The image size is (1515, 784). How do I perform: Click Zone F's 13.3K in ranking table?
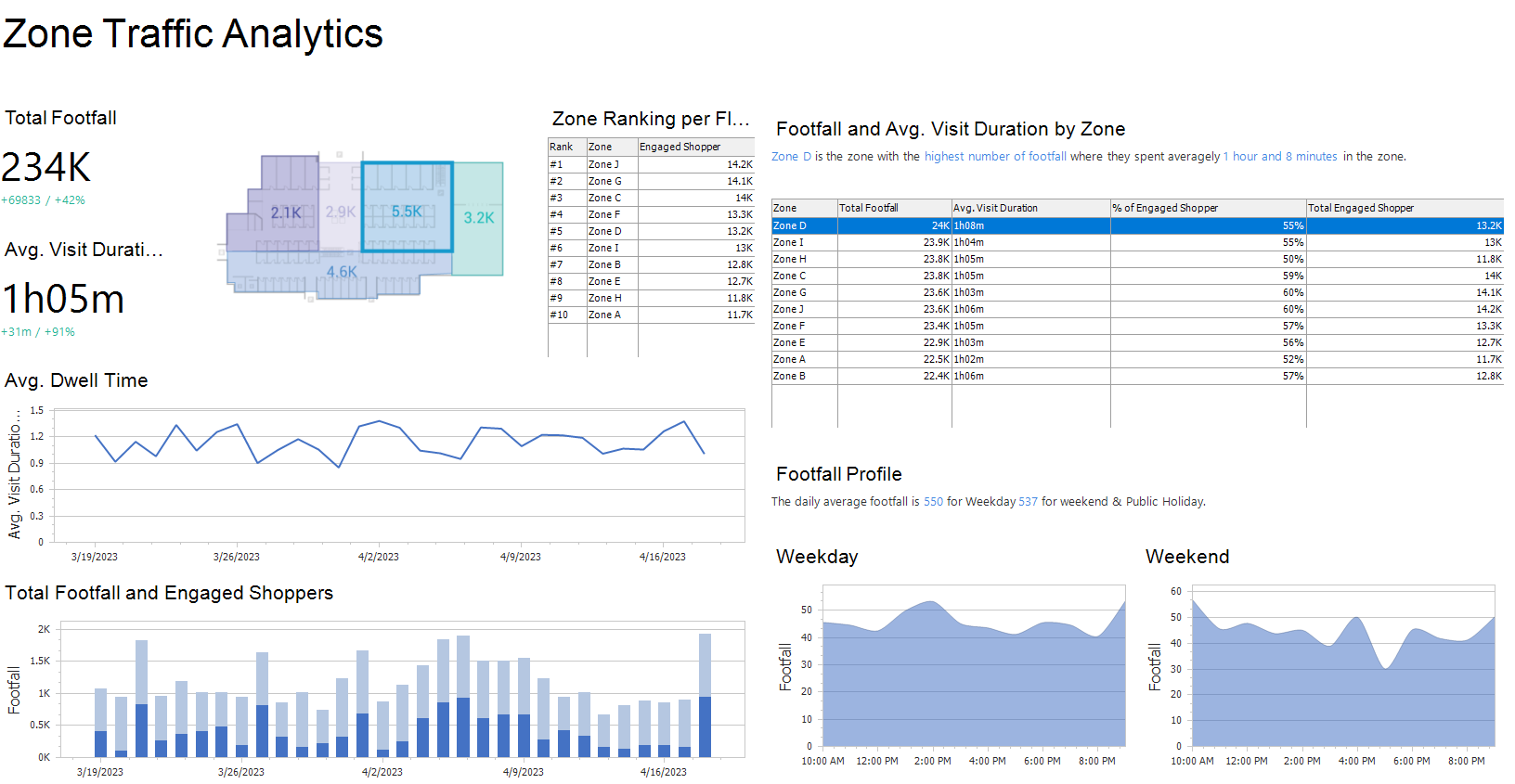696,214
